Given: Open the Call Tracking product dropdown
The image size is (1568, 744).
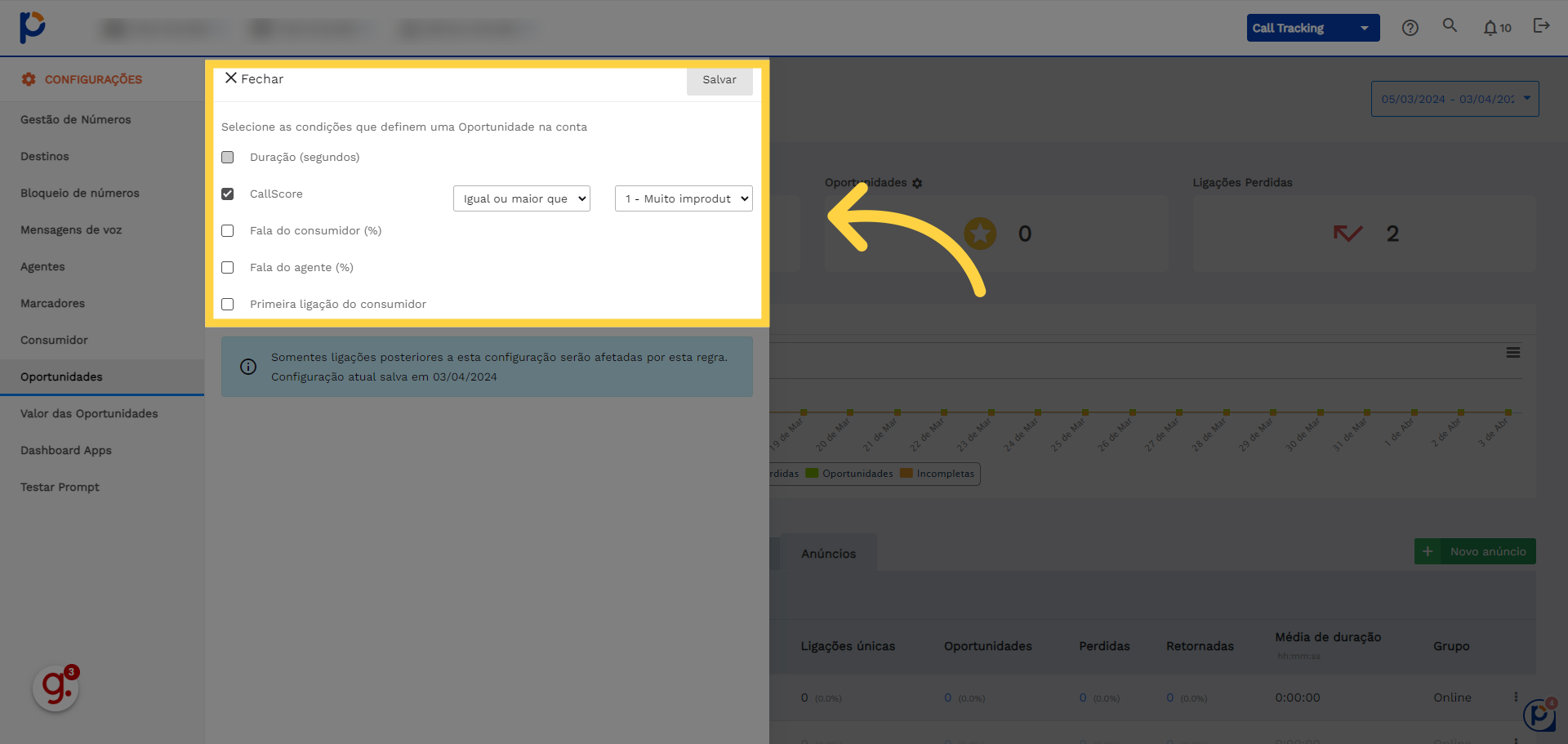Looking at the screenshot, I should (x=1313, y=28).
